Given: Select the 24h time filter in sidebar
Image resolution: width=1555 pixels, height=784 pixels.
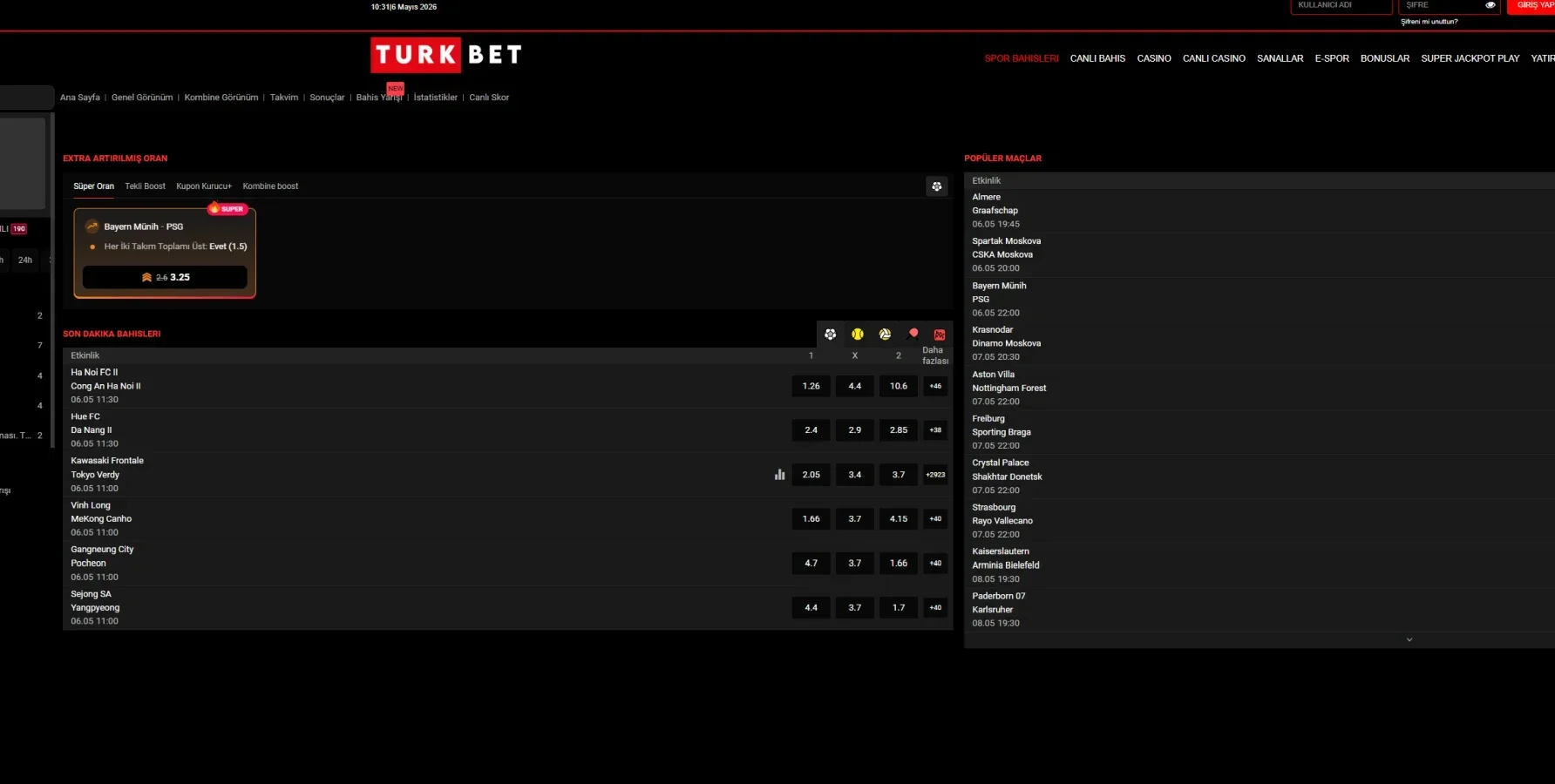Looking at the screenshot, I should (x=25, y=260).
